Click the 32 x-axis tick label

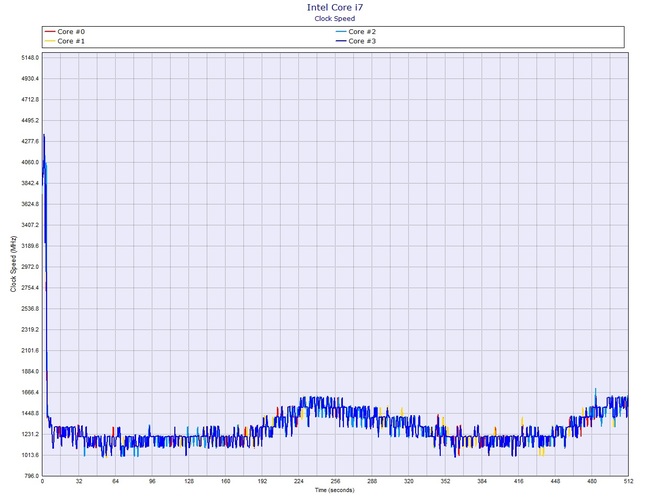(x=79, y=481)
